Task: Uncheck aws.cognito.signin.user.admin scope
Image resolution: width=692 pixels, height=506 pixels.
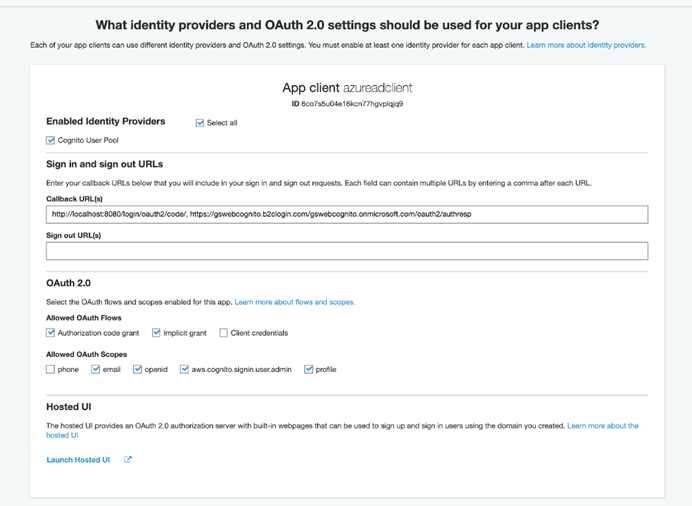Action: pos(184,369)
